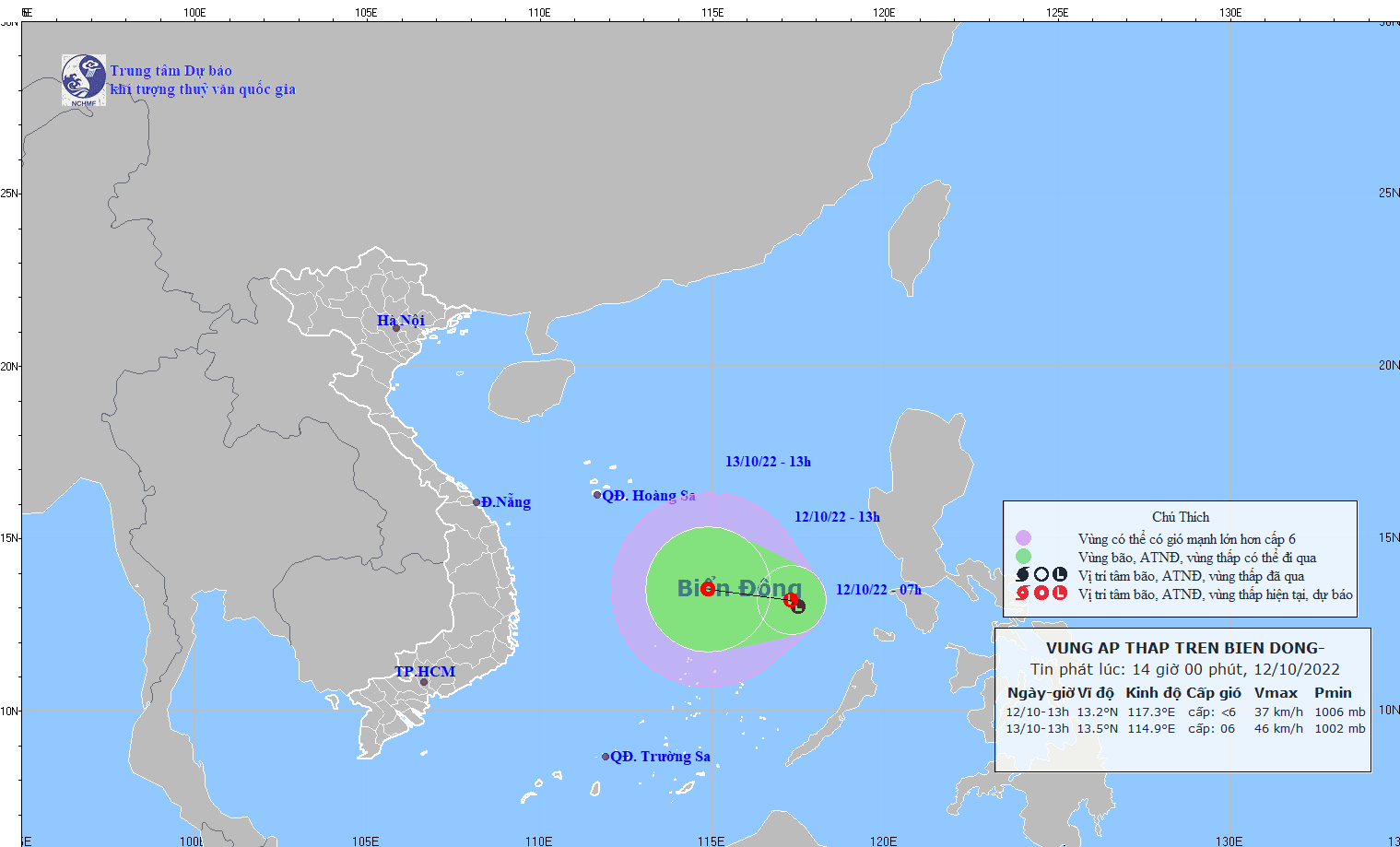Click the 13/10/22 - 13h time label
1400x847 pixels.
(768, 462)
